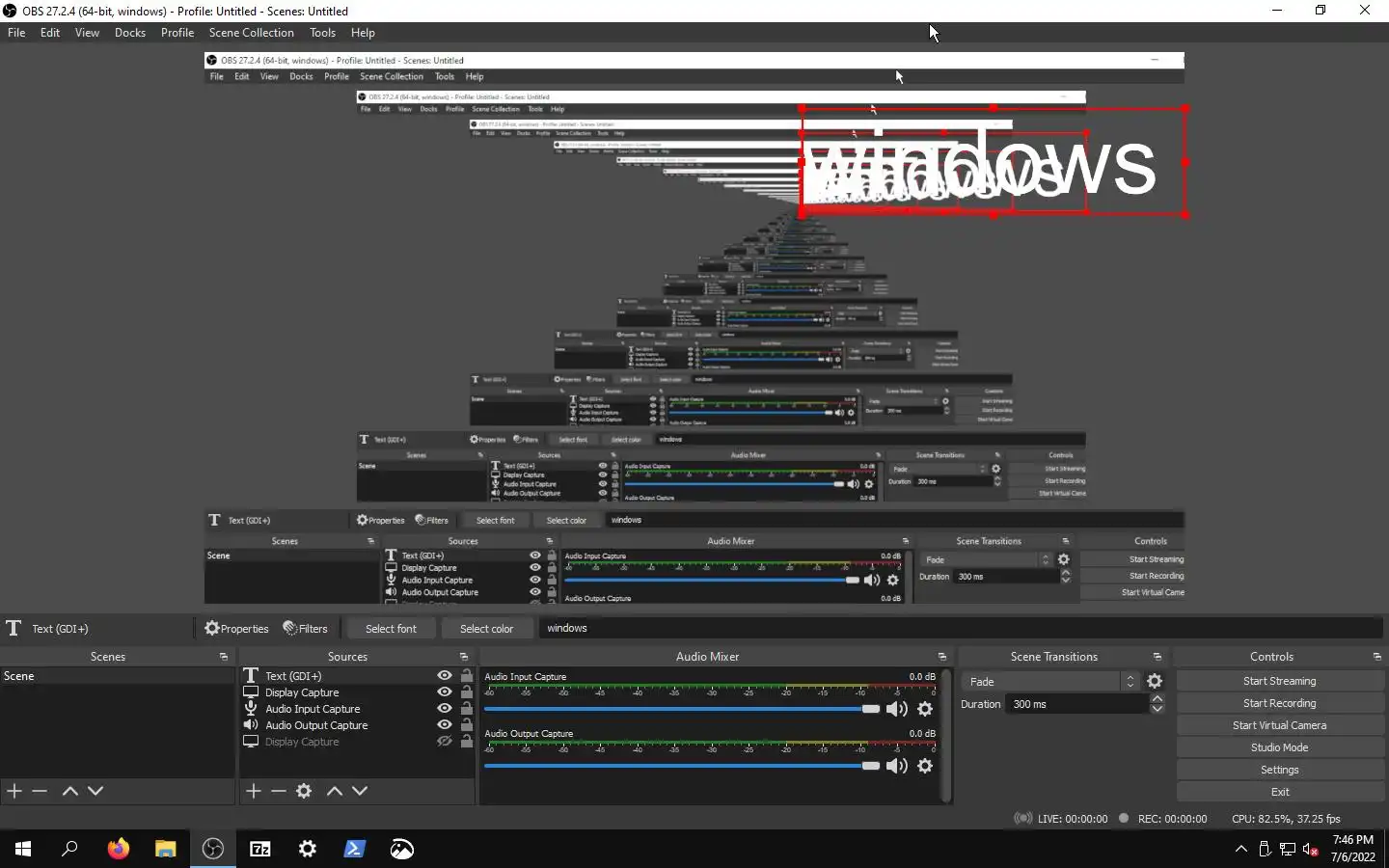Open Properties of selected Text source

(236, 628)
